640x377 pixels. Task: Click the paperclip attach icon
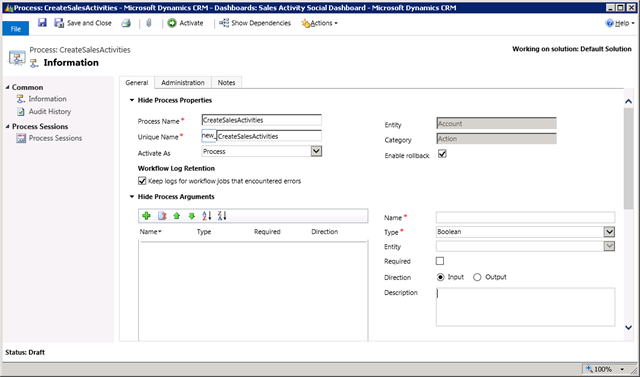click(x=149, y=23)
